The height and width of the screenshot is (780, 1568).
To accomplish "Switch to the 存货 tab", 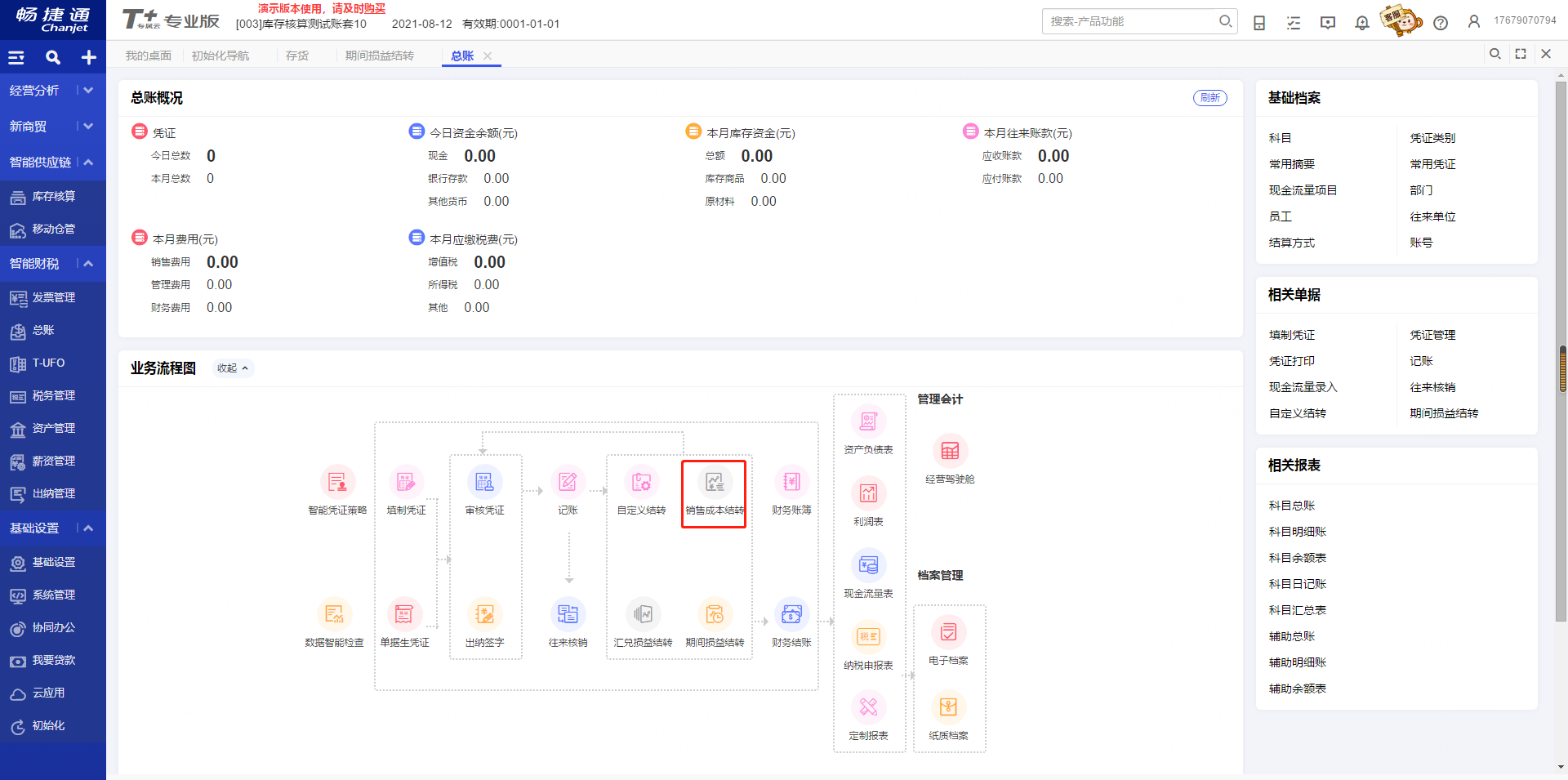I will (297, 56).
